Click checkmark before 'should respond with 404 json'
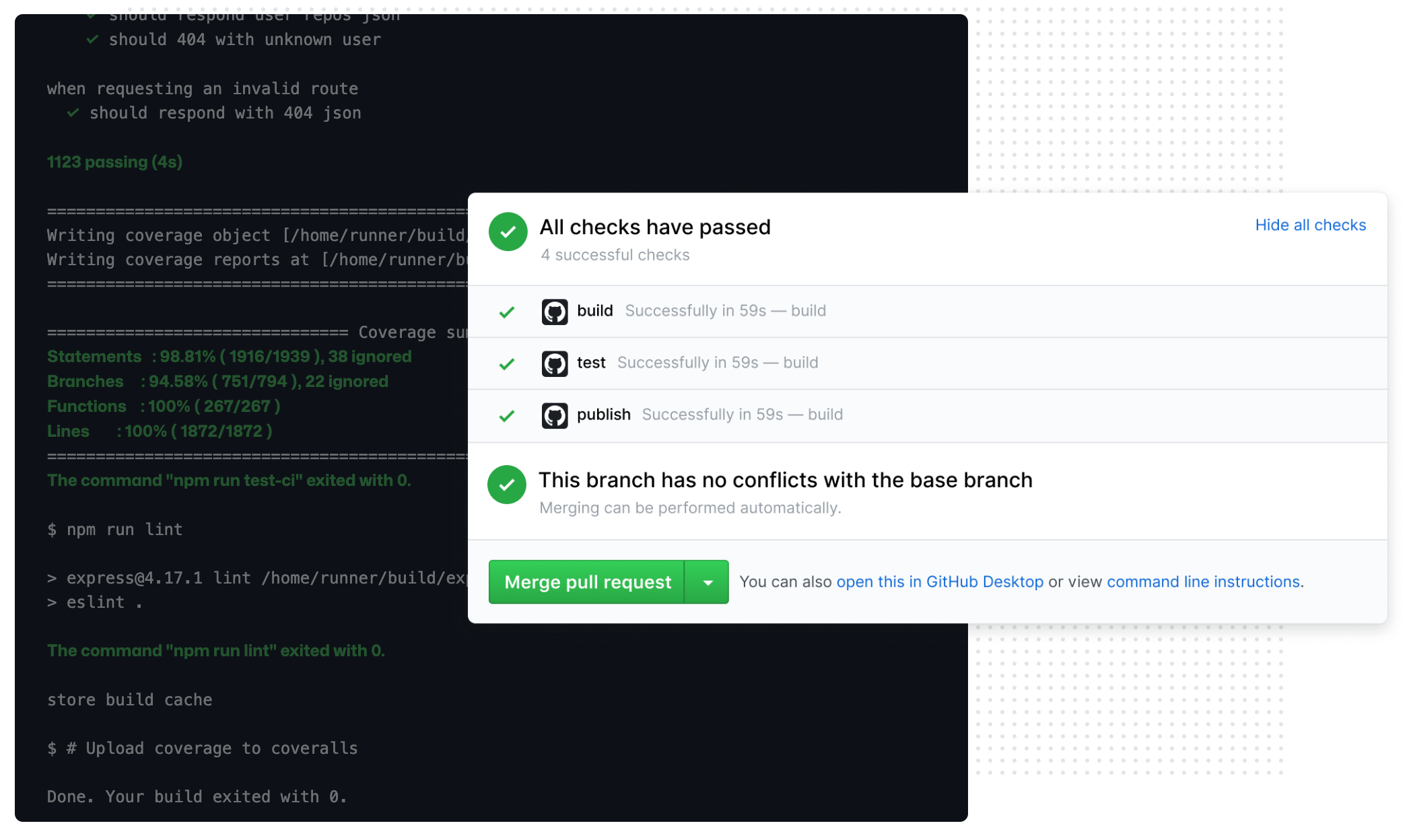Image resolution: width=1411 pixels, height=840 pixels. tap(73, 113)
